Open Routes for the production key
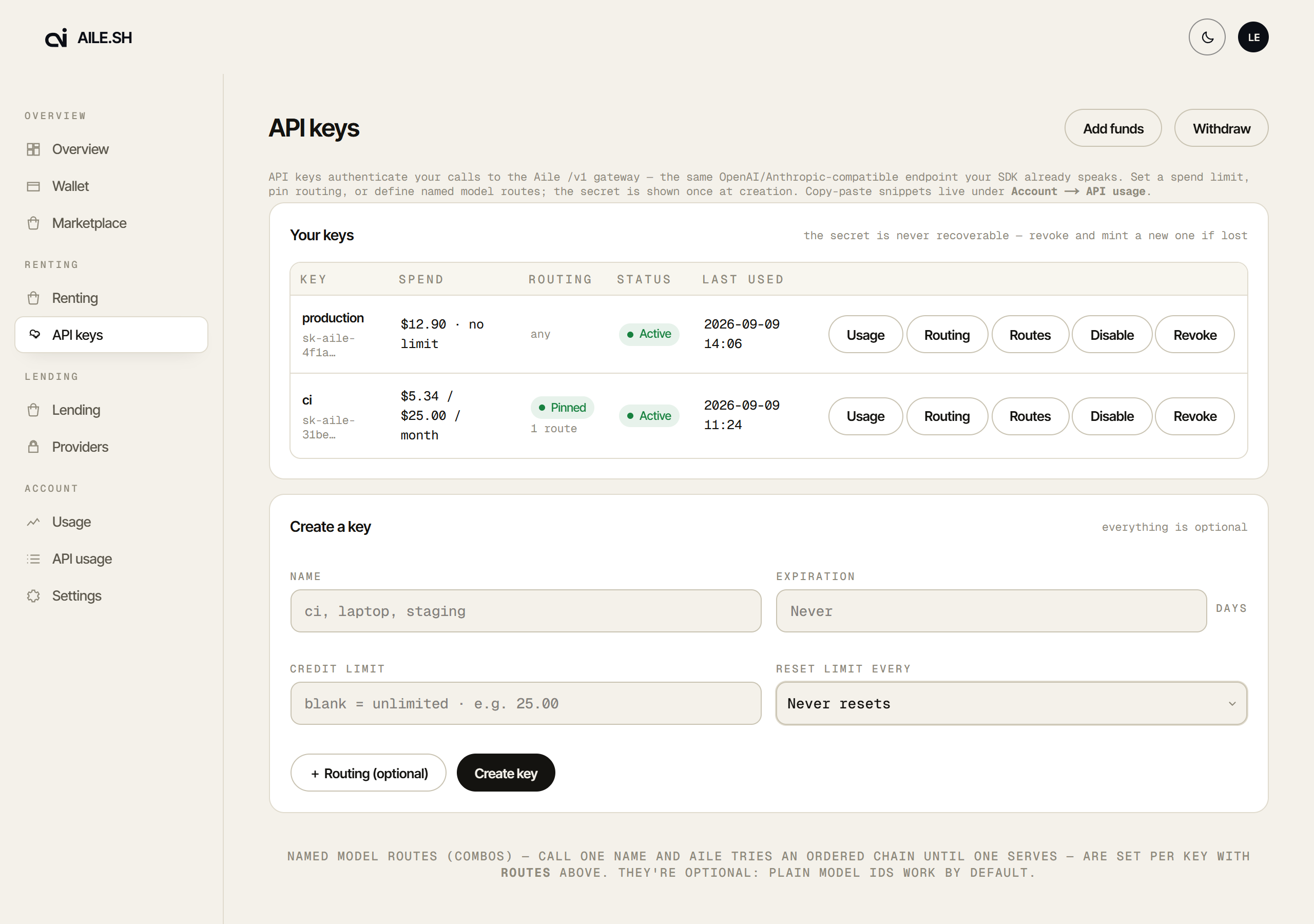 pyautogui.click(x=1030, y=335)
